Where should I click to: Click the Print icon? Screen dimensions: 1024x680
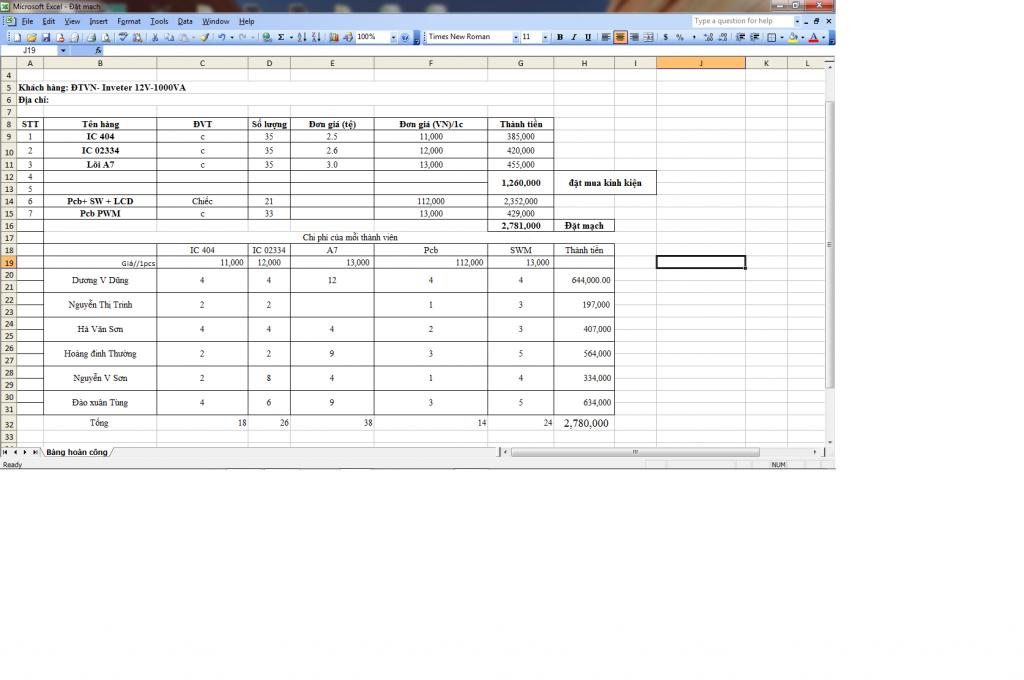(x=91, y=37)
